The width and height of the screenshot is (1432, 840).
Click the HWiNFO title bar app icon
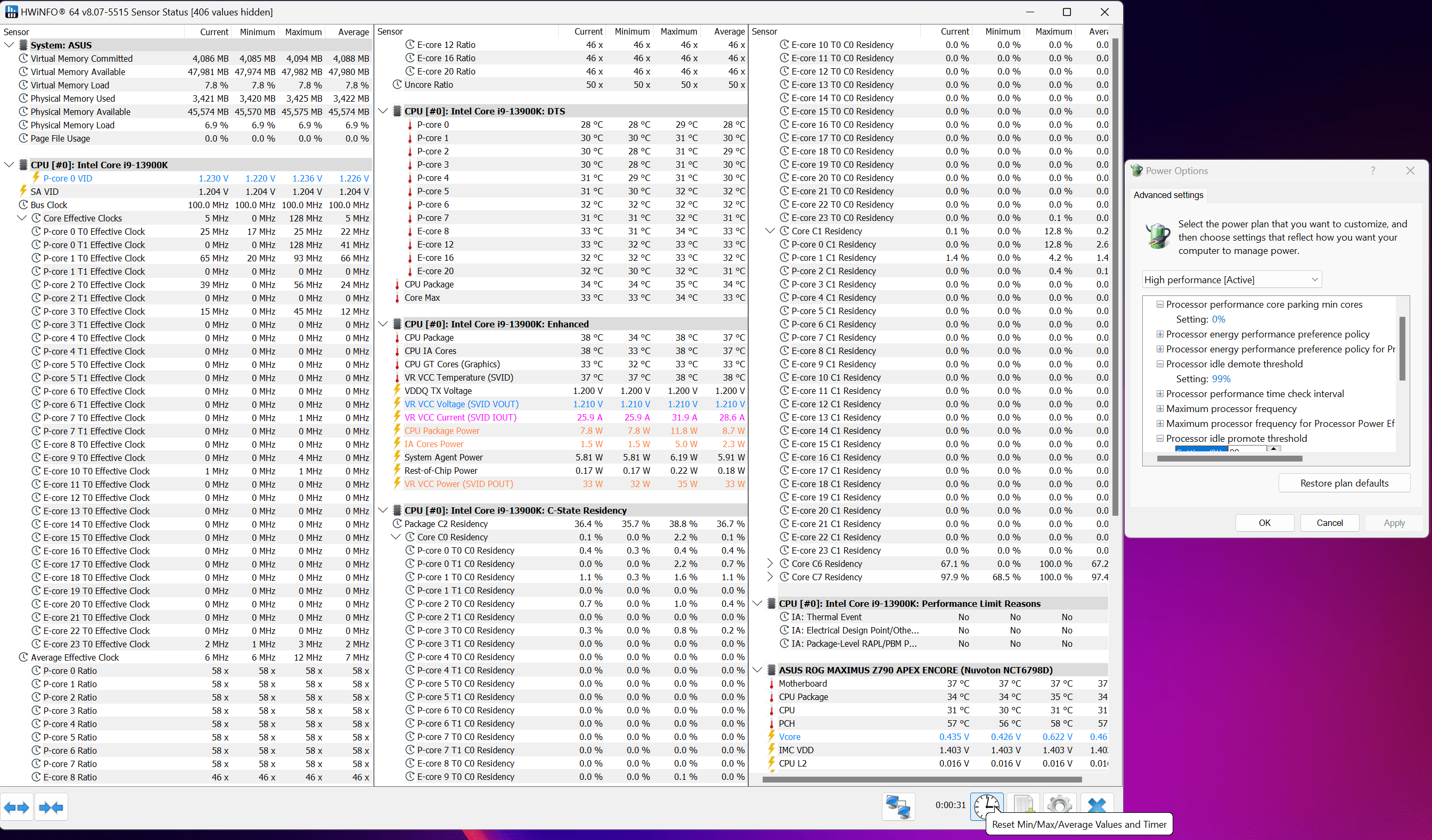11,12
